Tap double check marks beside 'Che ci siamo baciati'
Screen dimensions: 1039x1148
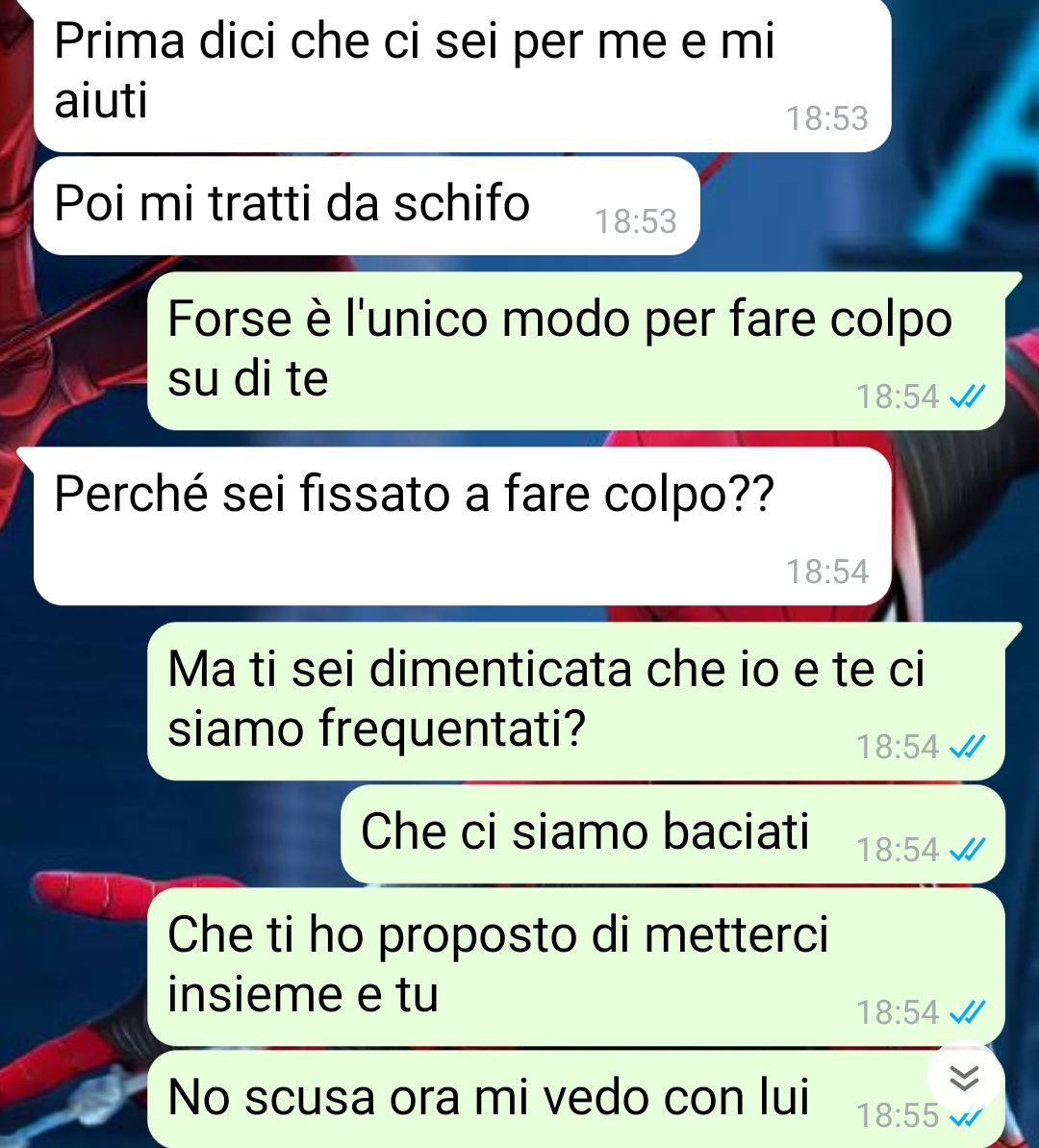coord(967,850)
